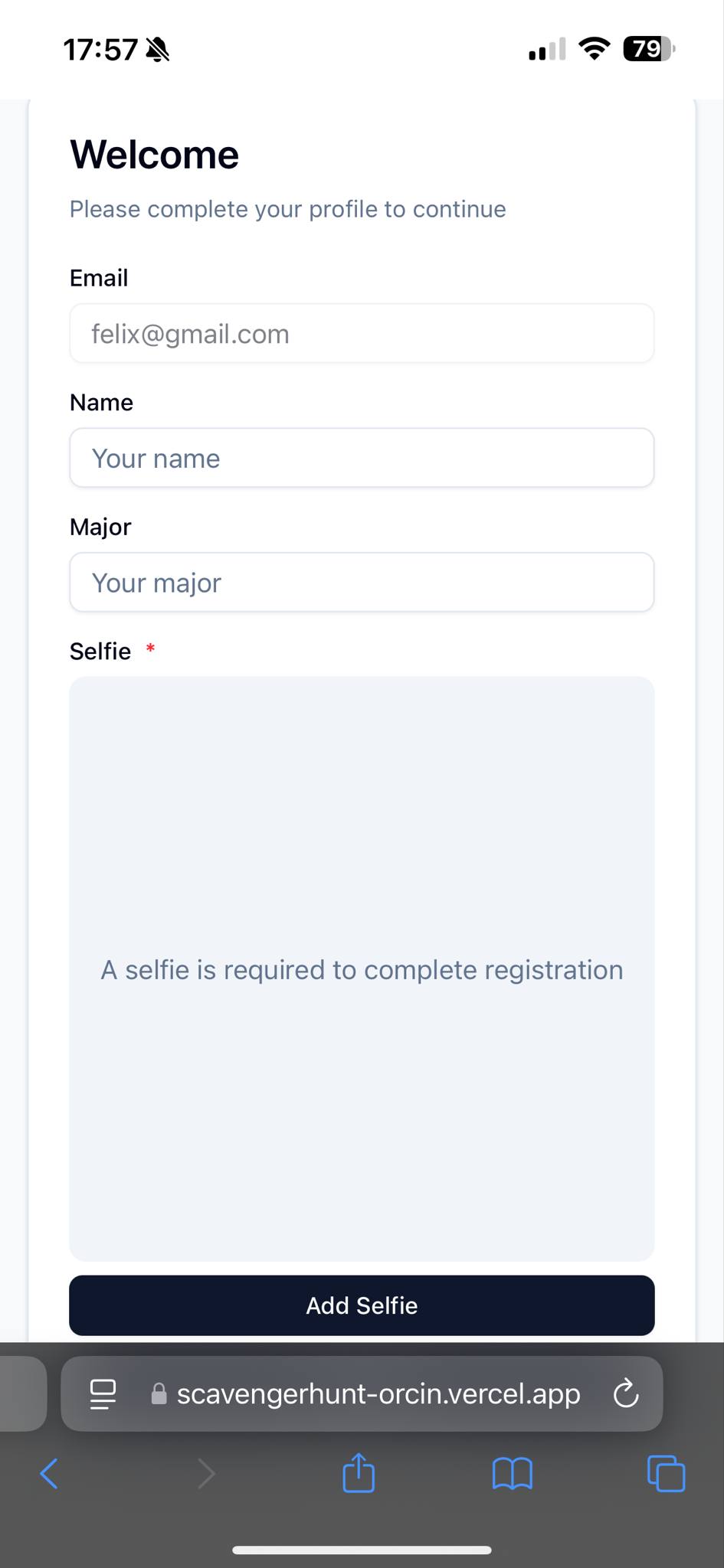Tap the silent mode bell icon
Image resolution: width=724 pixels, height=1568 pixels.
pos(158,50)
